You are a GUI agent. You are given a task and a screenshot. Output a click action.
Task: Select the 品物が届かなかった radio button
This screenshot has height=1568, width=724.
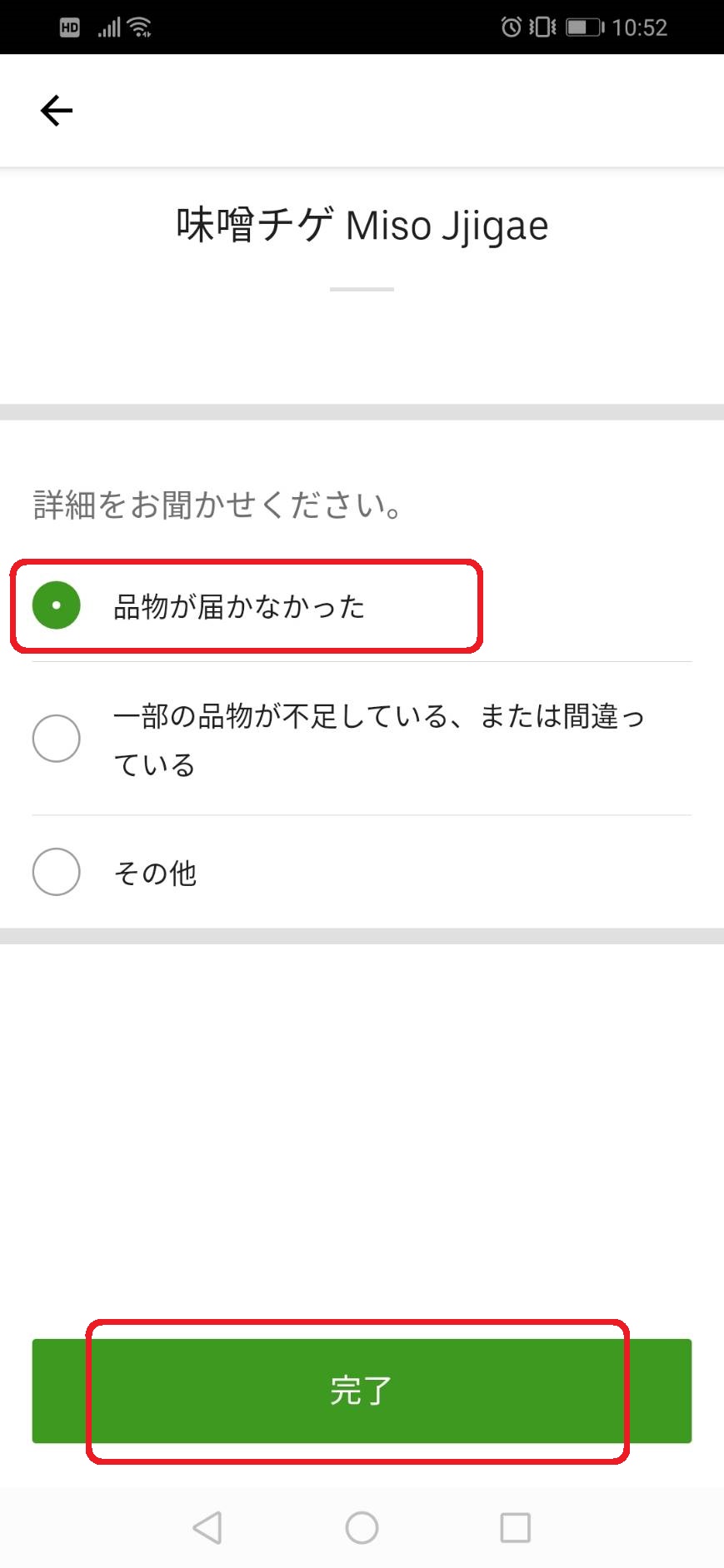pyautogui.click(x=56, y=605)
